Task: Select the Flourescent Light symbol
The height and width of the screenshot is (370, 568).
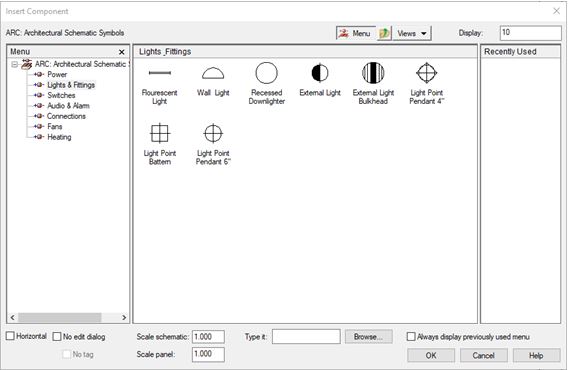Action: 160,73
